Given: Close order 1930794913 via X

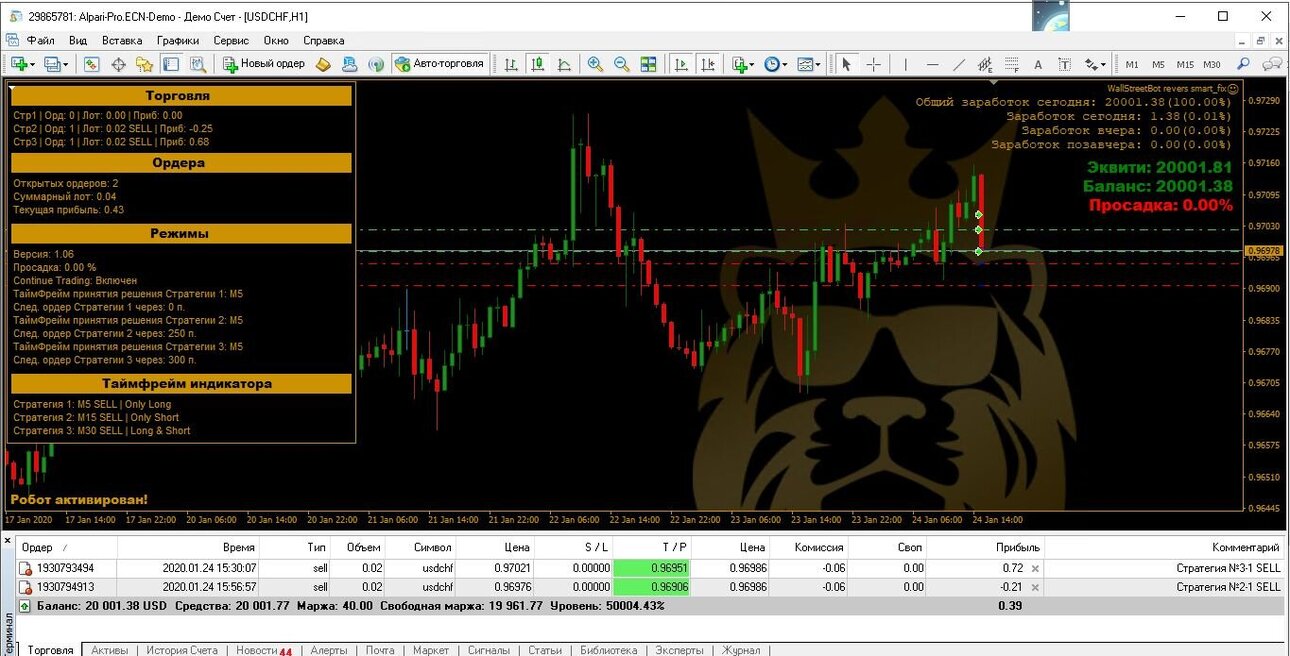Looking at the screenshot, I should [1035, 587].
